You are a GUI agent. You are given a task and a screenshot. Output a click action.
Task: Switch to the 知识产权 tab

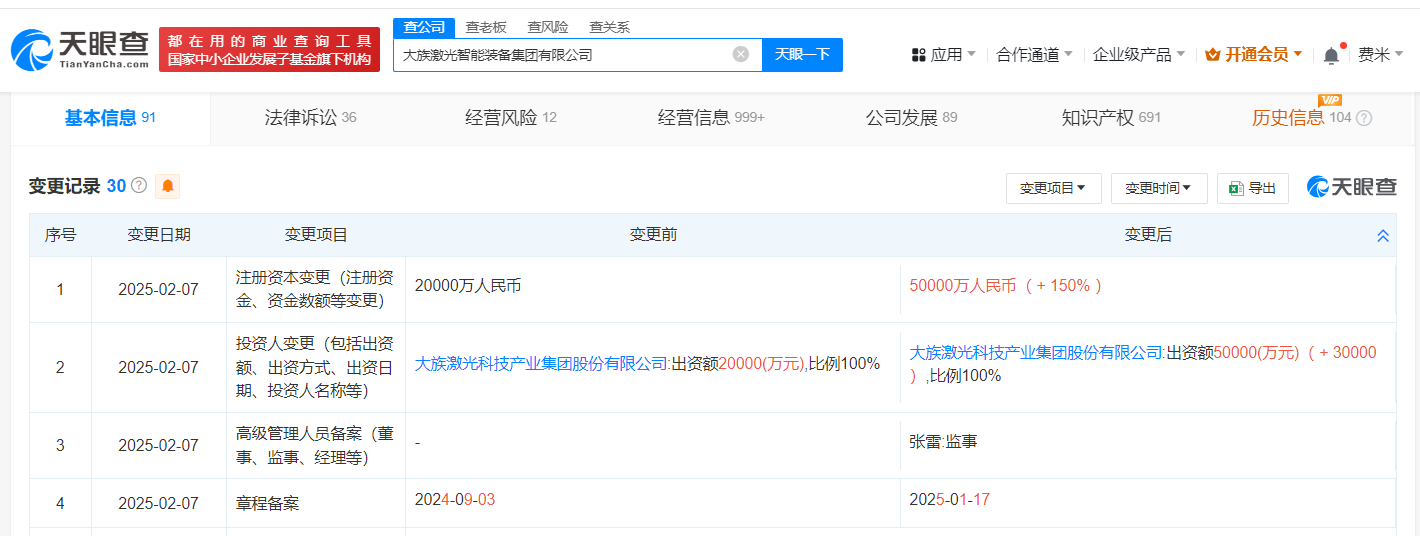click(1111, 118)
